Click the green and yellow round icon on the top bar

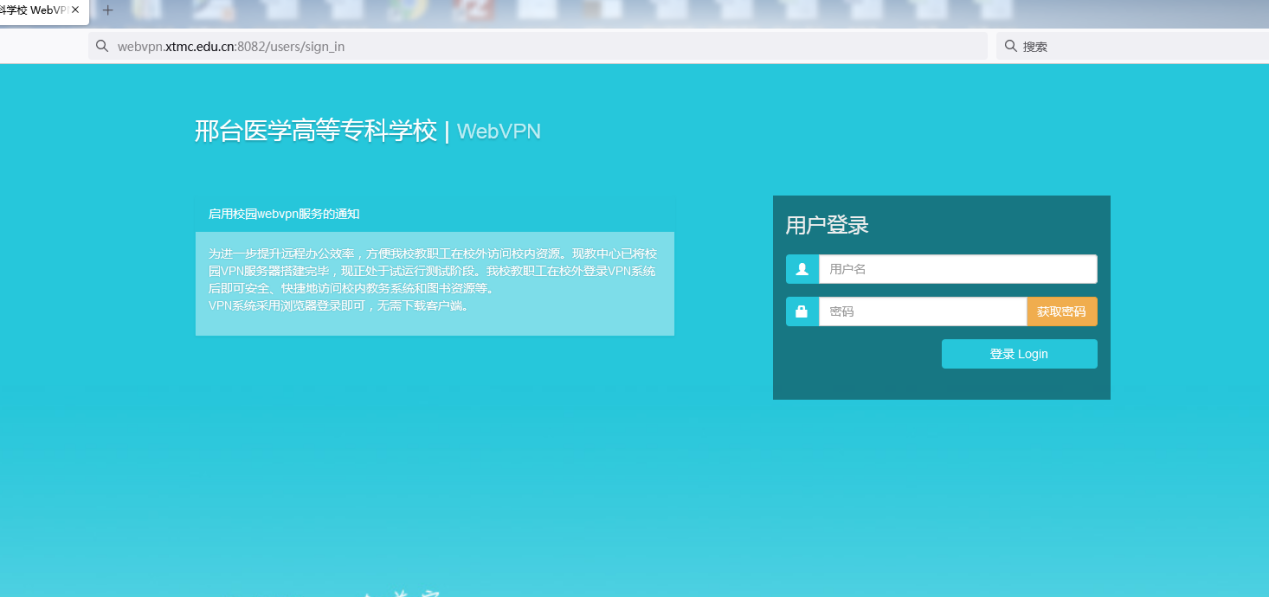coord(410,11)
